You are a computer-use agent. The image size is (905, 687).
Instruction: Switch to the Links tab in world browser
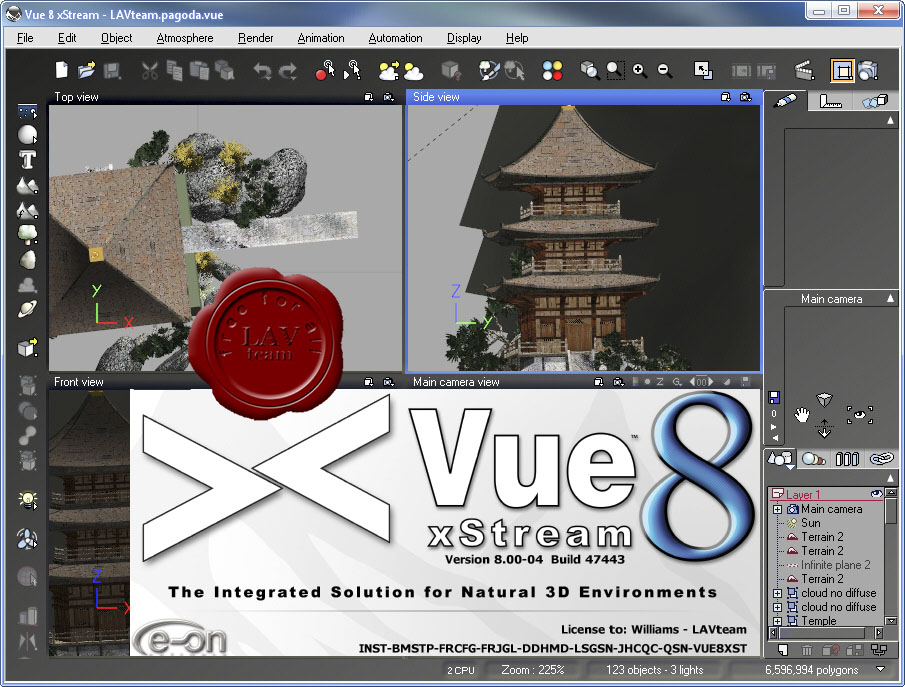click(x=881, y=459)
